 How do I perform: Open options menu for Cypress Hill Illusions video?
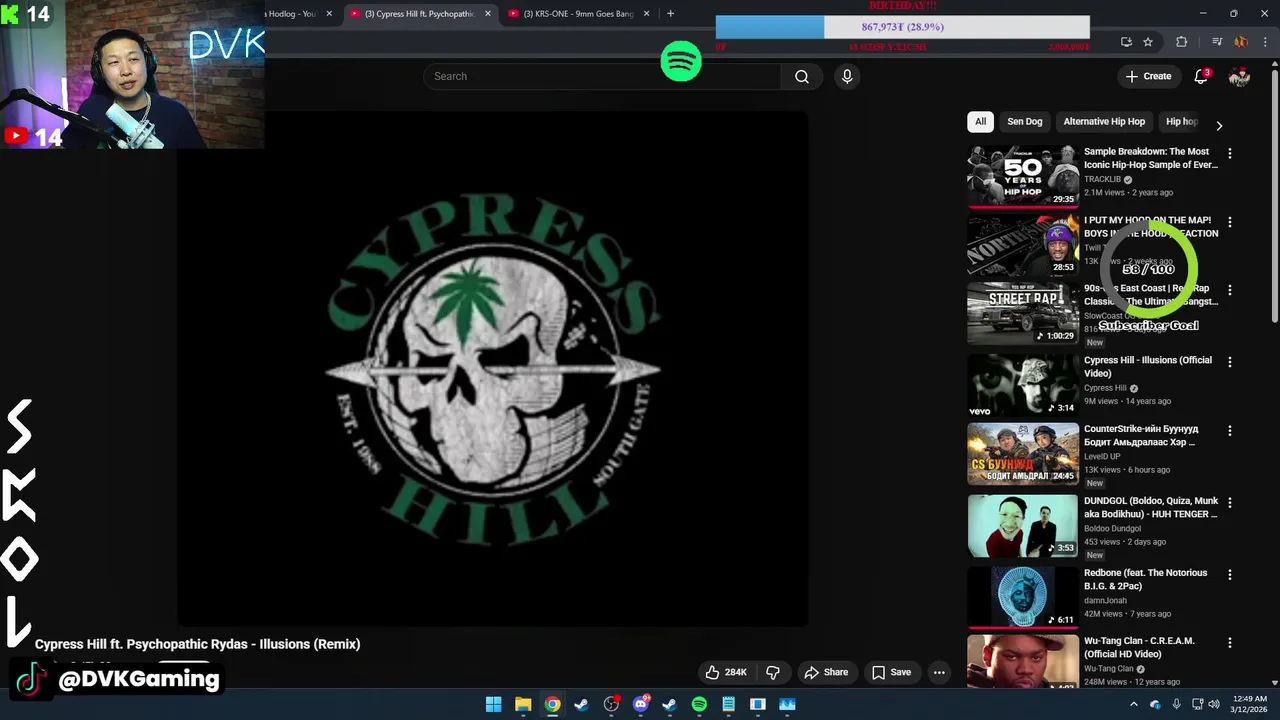coord(1230,361)
